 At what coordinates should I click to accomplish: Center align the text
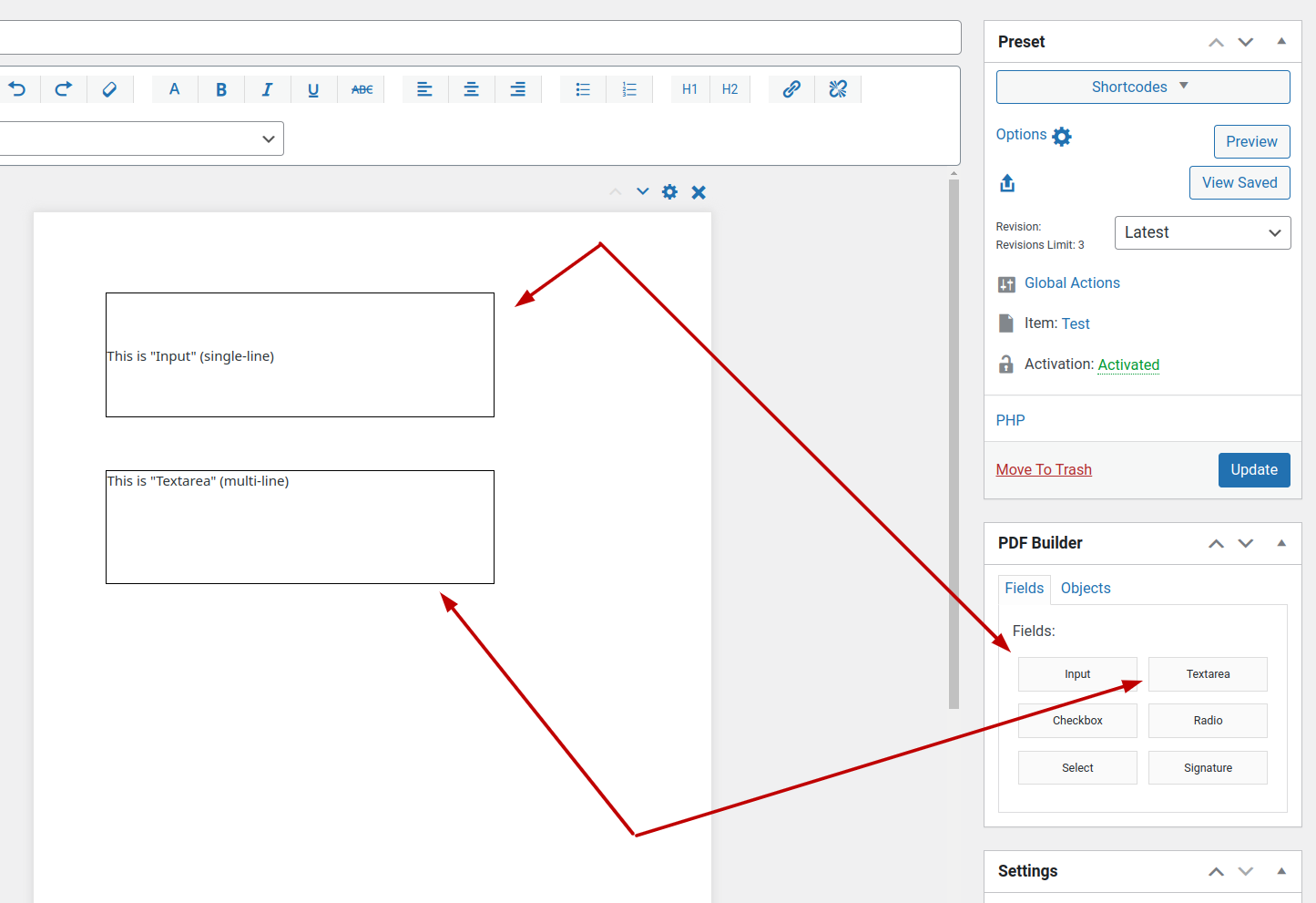(471, 89)
